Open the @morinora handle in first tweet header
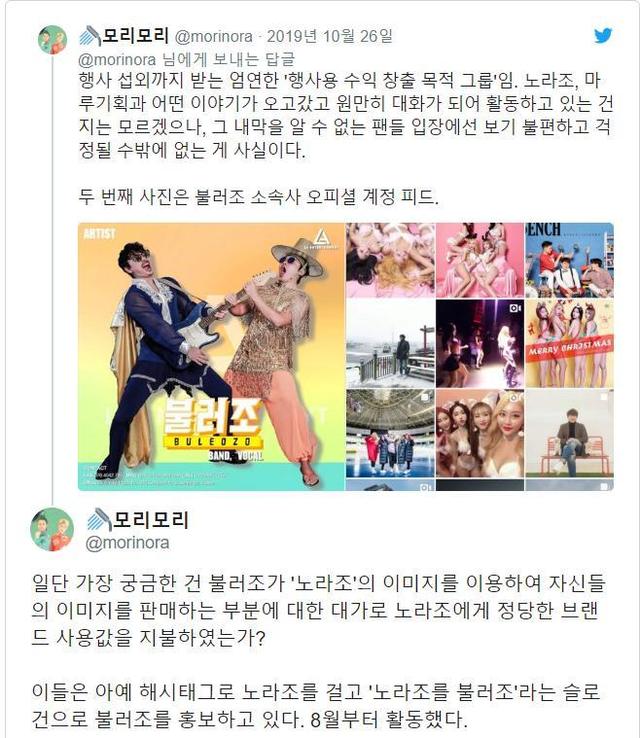The width and height of the screenshot is (640, 738). click(x=213, y=36)
